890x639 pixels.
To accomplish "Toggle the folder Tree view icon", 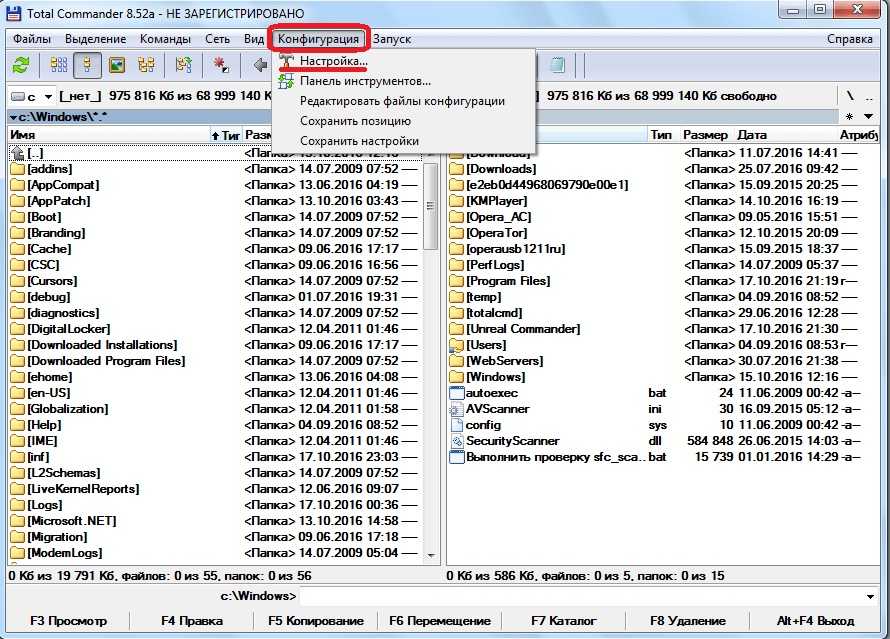I will [146, 65].
